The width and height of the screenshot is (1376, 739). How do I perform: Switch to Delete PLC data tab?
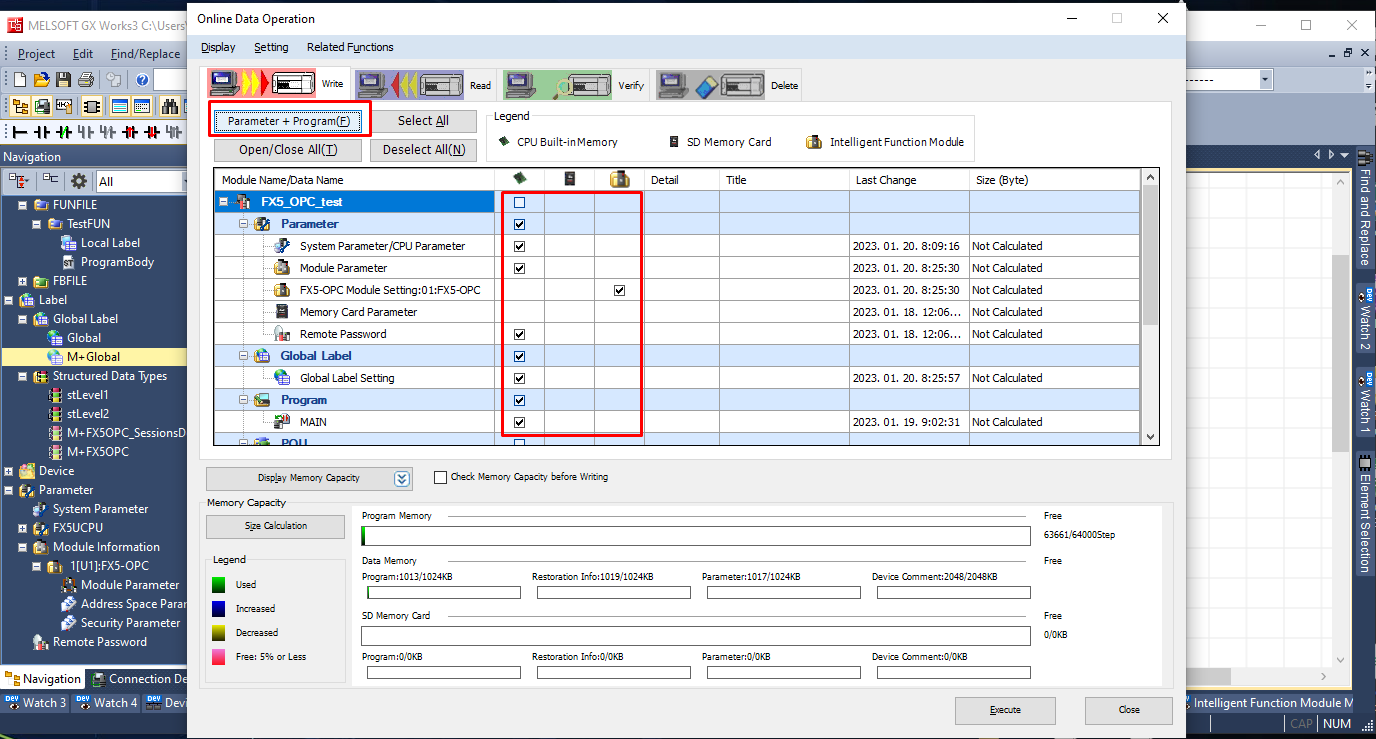click(727, 85)
